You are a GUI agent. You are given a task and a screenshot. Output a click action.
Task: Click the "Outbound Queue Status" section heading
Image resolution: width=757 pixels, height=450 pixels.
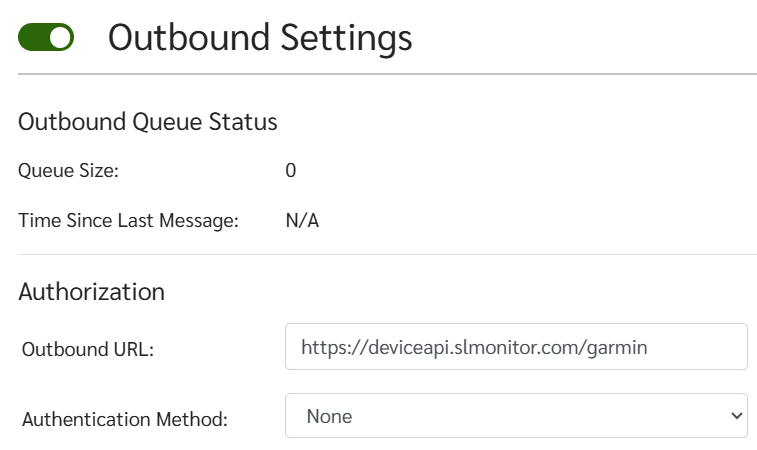pos(148,122)
